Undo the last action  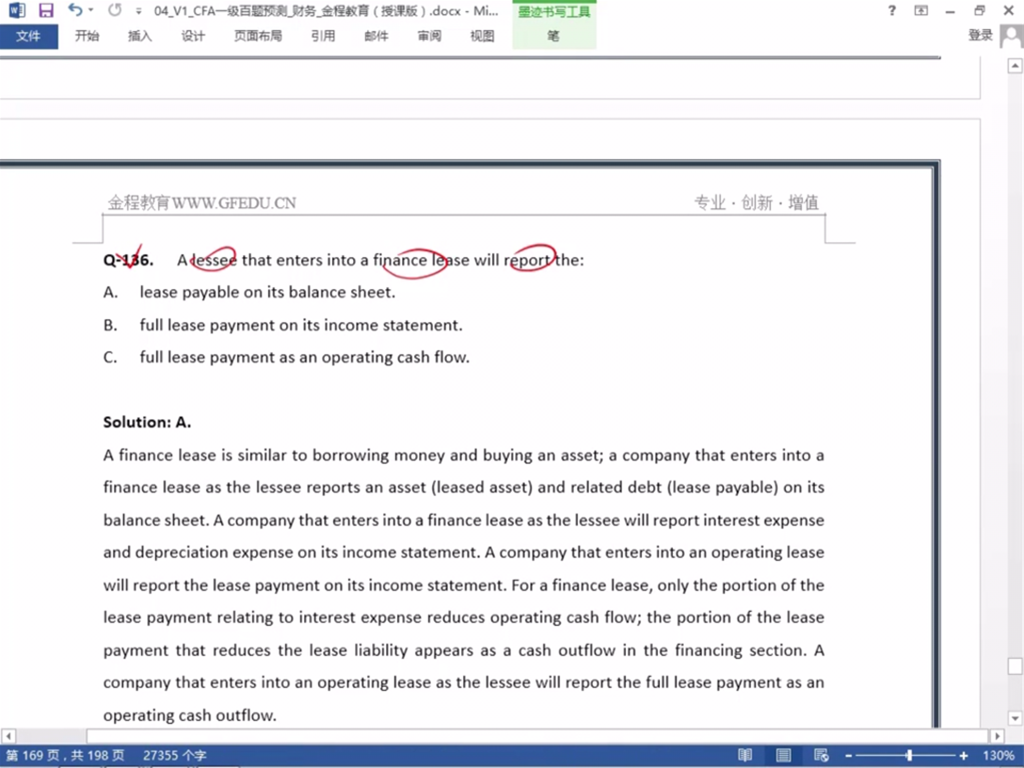click(x=75, y=10)
